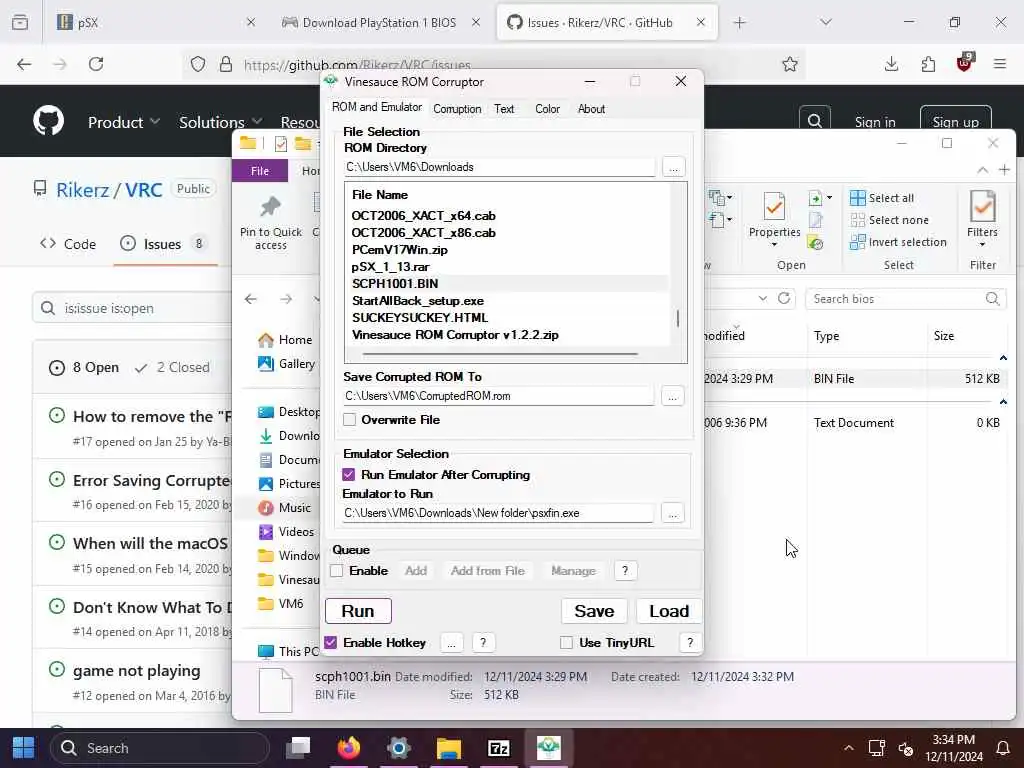
Task: Show the 2 Closed issues
Action: pos(173,368)
